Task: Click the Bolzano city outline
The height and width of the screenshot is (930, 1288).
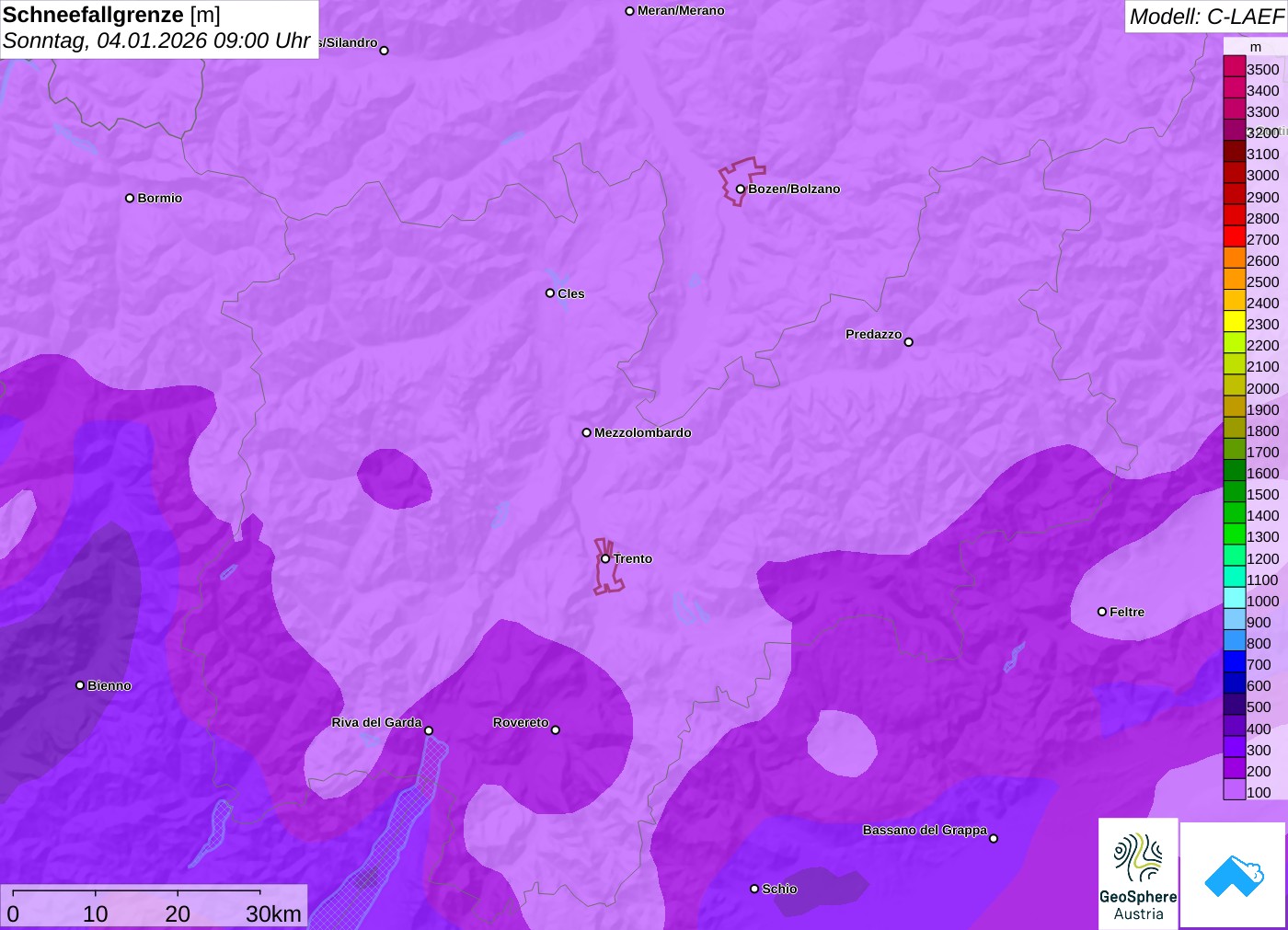Action: coord(742,181)
